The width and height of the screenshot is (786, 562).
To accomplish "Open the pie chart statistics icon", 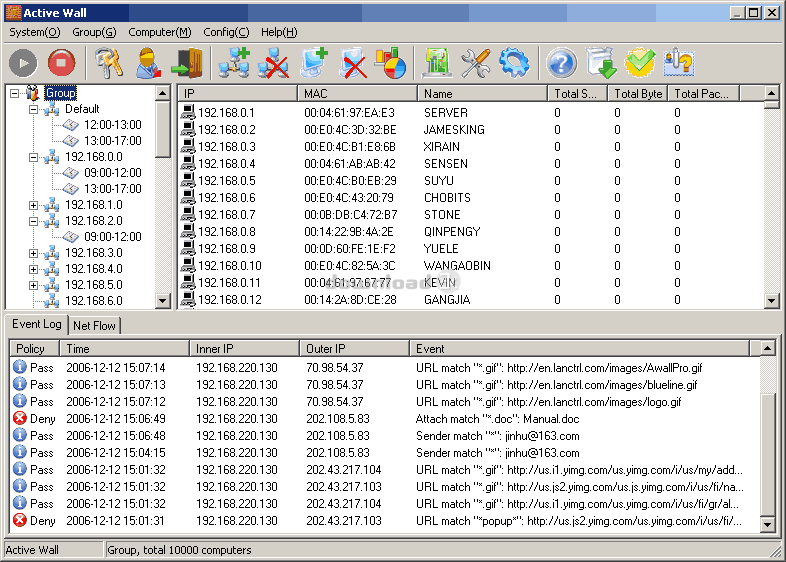I will 390,63.
